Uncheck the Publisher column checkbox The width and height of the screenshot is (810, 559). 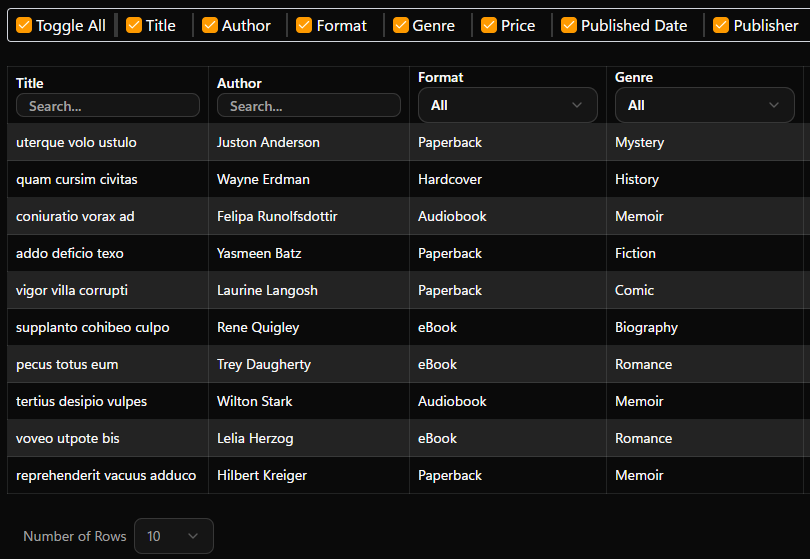point(721,26)
